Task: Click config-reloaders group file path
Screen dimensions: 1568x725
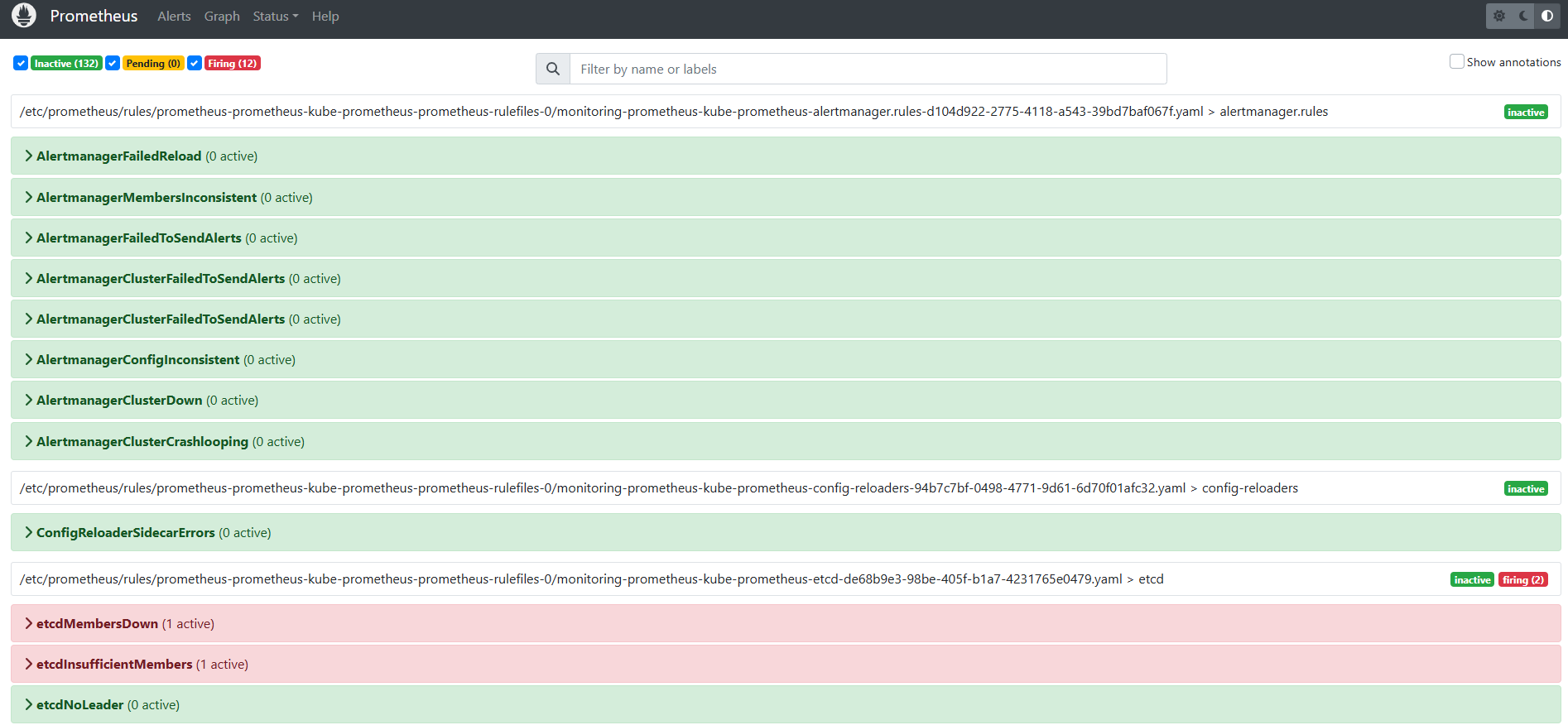Action: tap(659, 488)
